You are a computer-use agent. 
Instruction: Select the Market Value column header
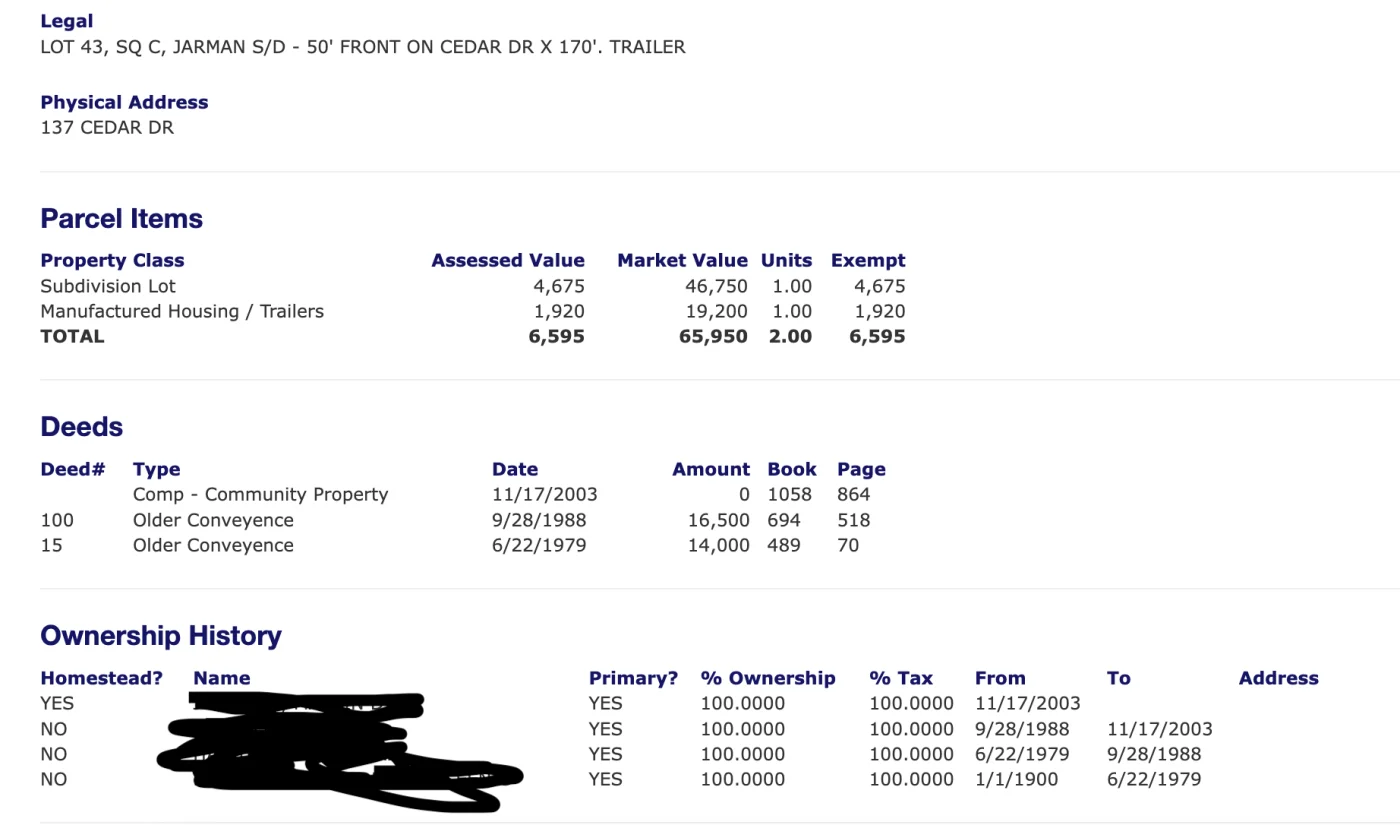tap(682, 261)
